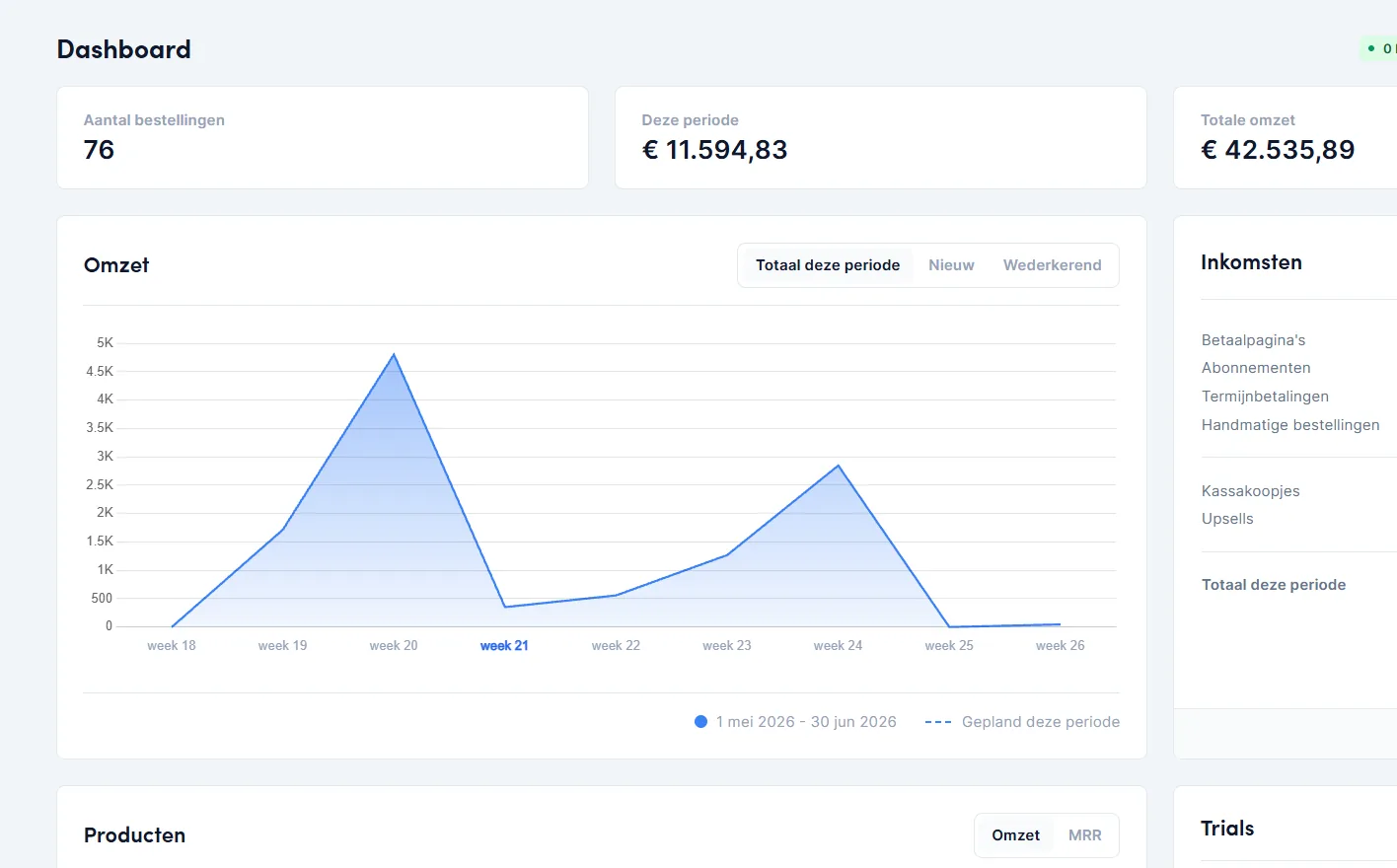Click the 'week 20' axis label

point(394,646)
